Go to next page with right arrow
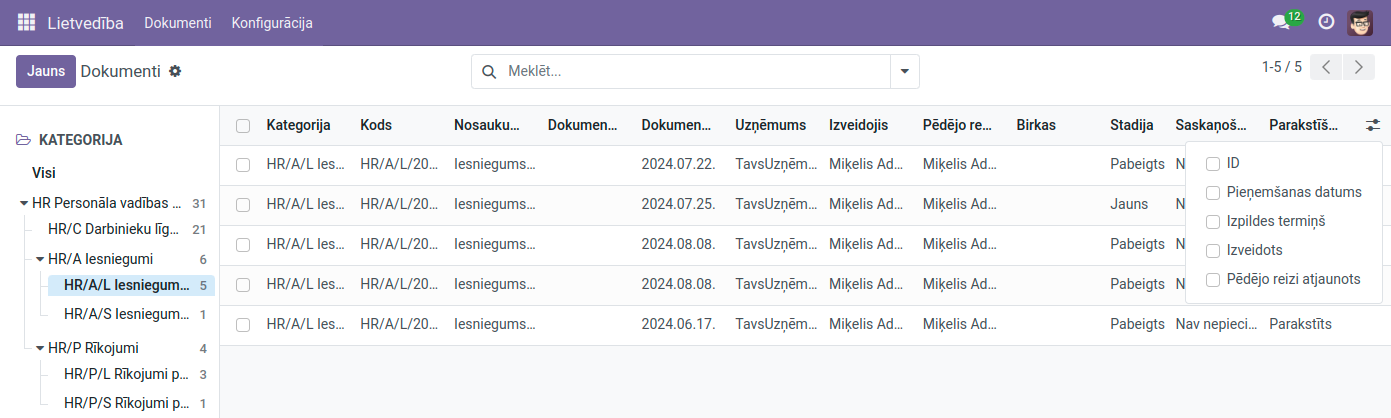This screenshot has height=418, width=1391. [x=1358, y=67]
